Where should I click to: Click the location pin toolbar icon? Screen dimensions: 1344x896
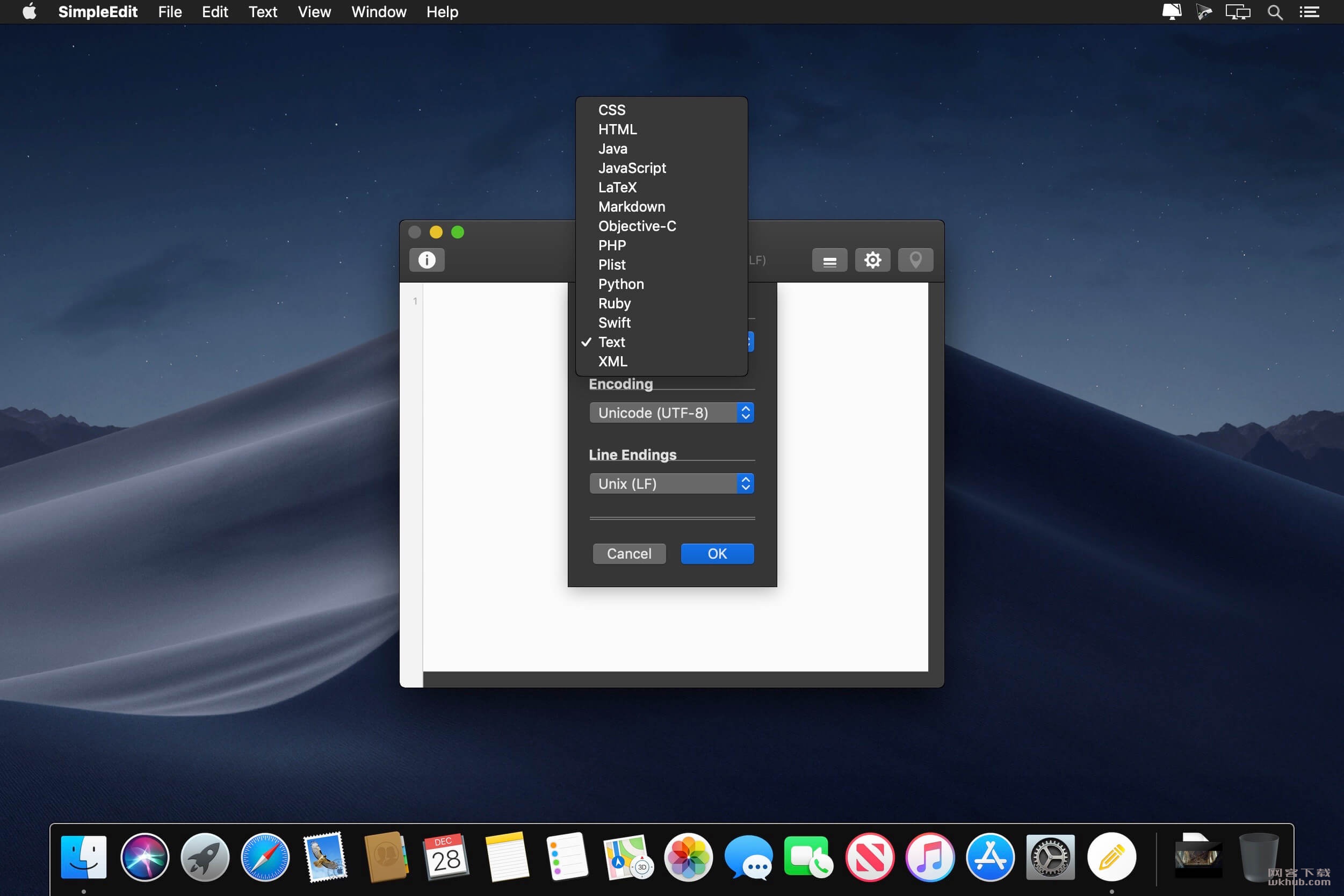[915, 260]
